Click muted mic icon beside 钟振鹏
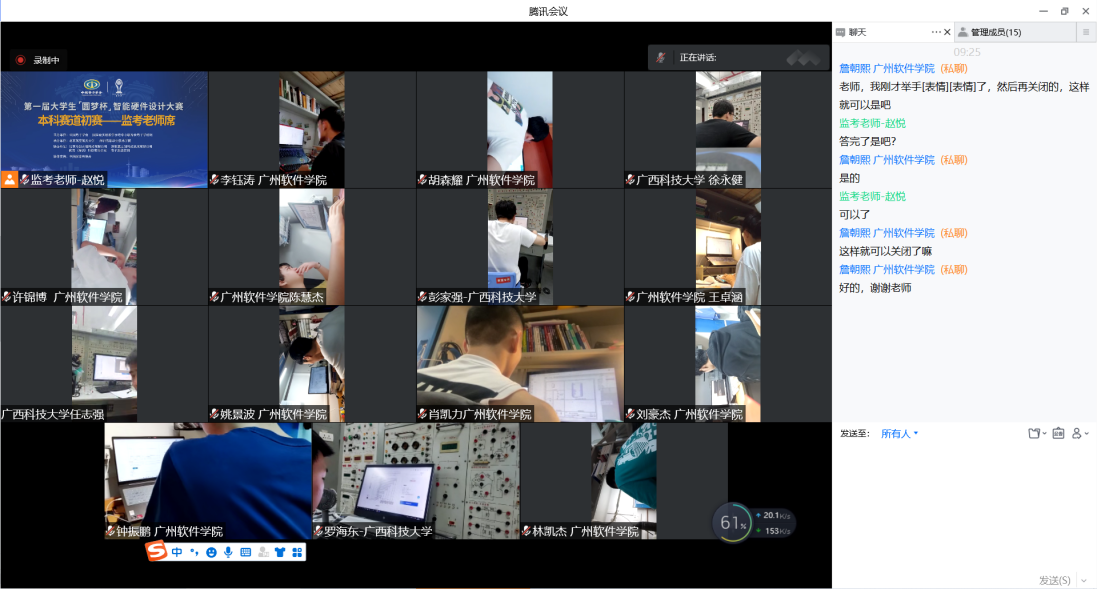 [x=110, y=532]
